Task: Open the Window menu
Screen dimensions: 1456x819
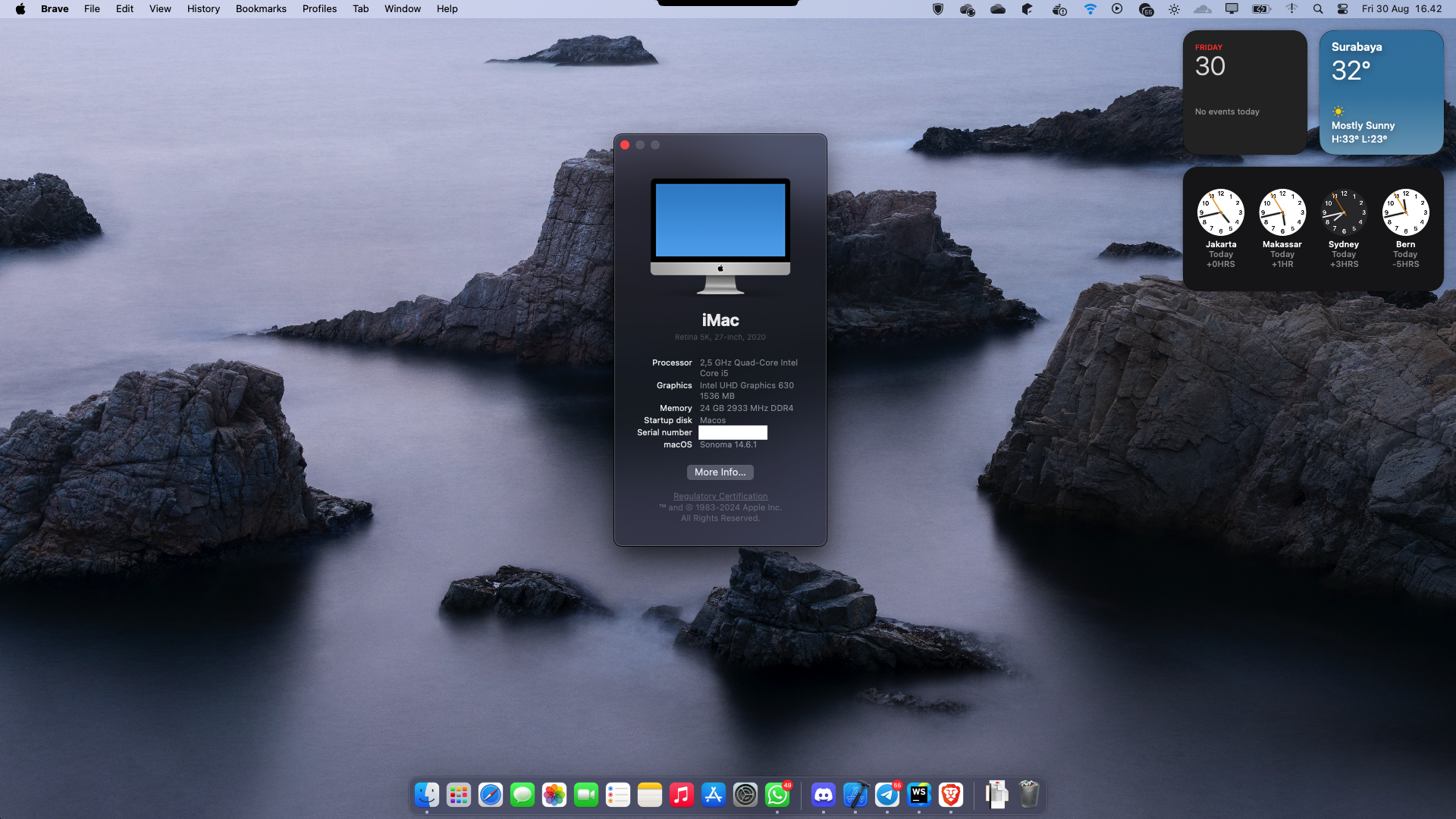Action: pyautogui.click(x=403, y=9)
